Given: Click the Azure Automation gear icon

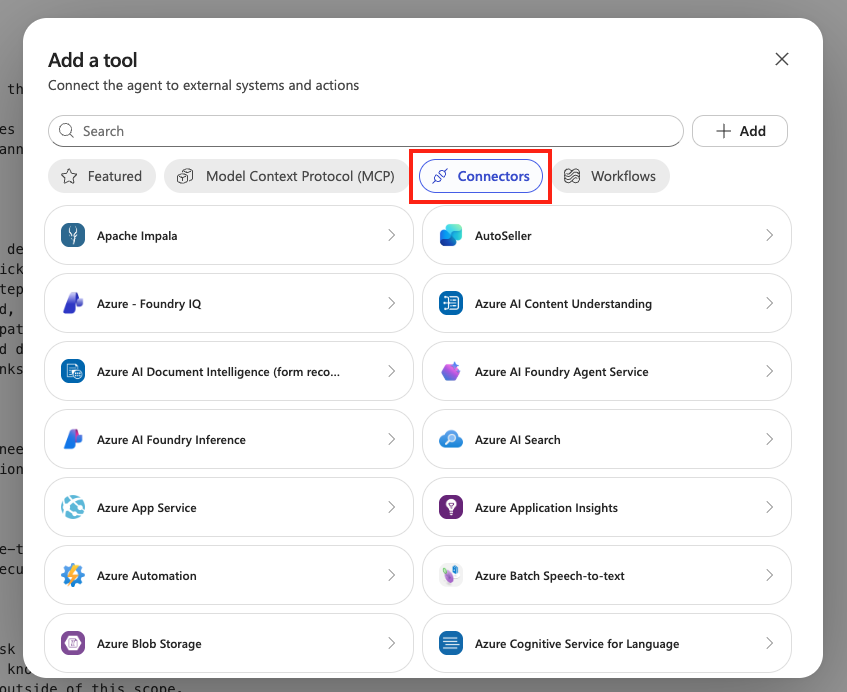Looking at the screenshot, I should pos(73,576).
